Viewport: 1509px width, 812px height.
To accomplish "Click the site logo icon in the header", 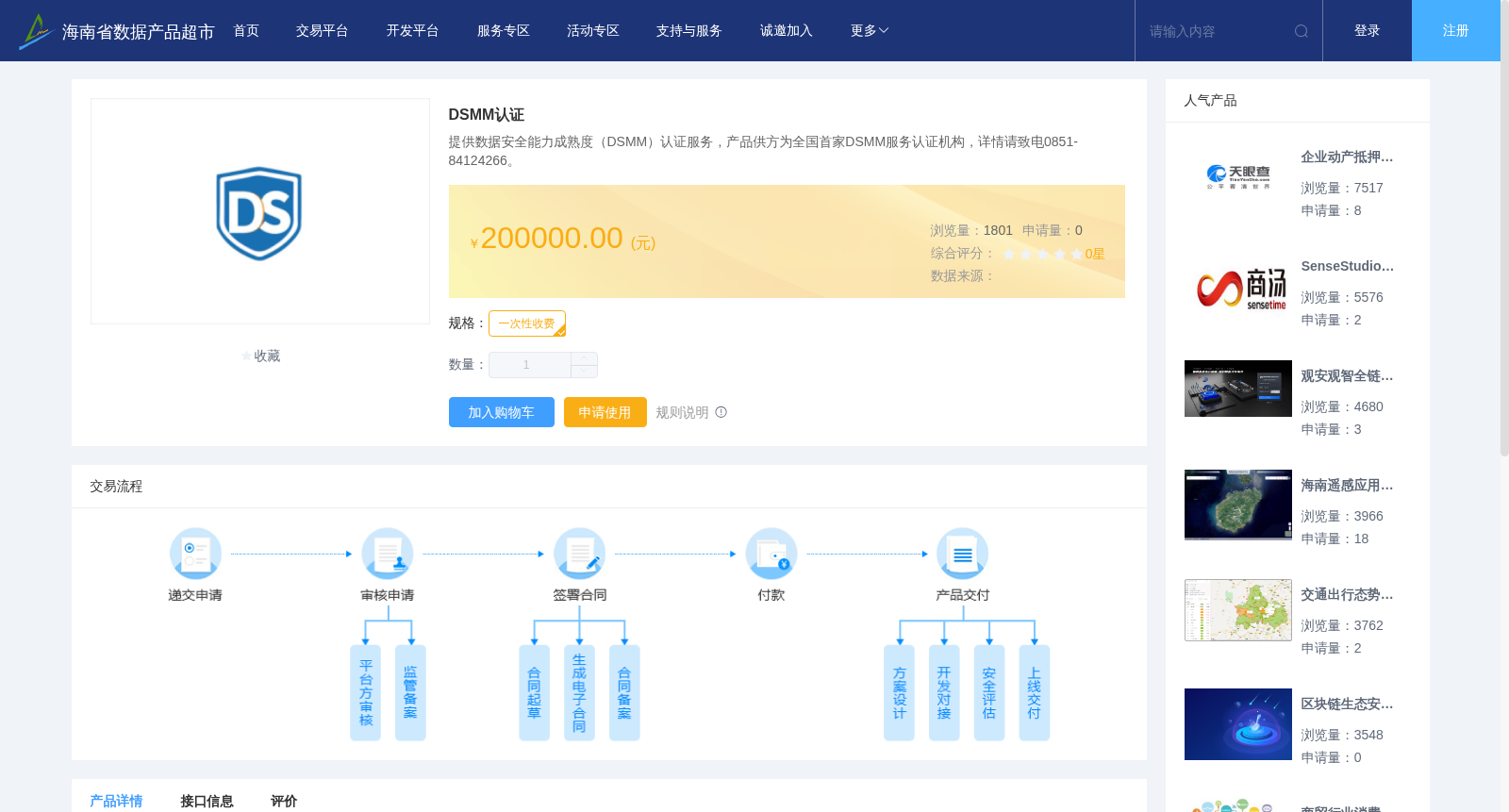I will [36, 31].
